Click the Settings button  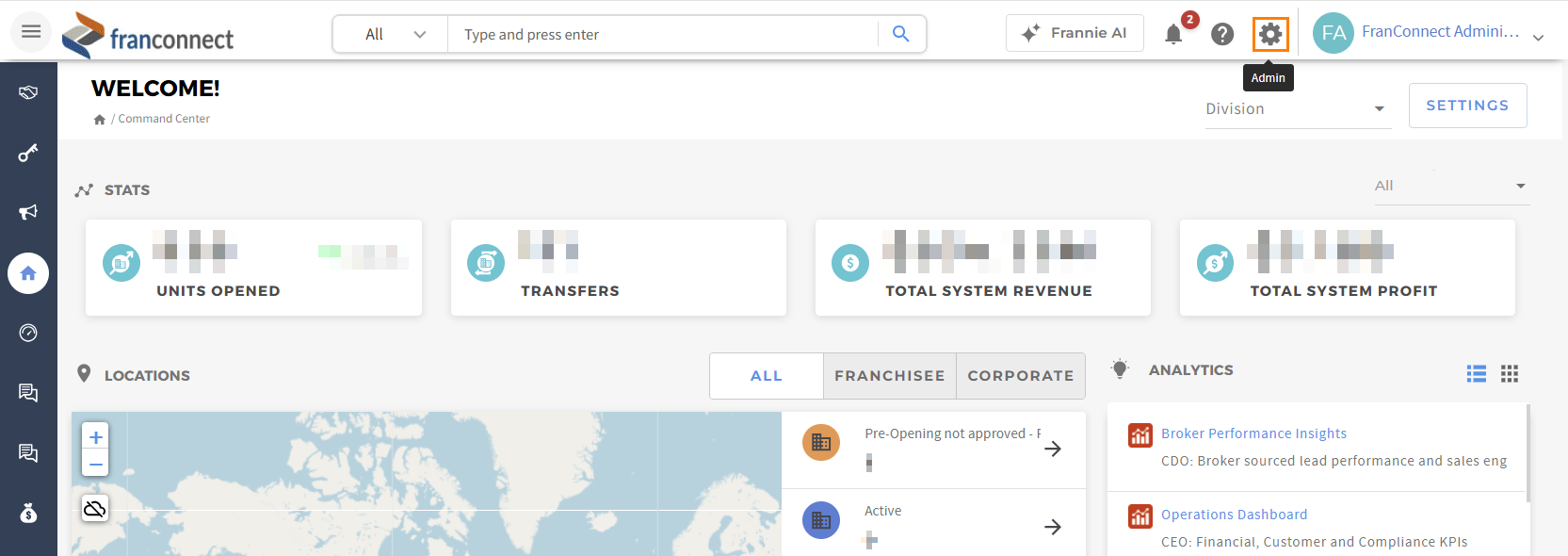coord(1467,106)
